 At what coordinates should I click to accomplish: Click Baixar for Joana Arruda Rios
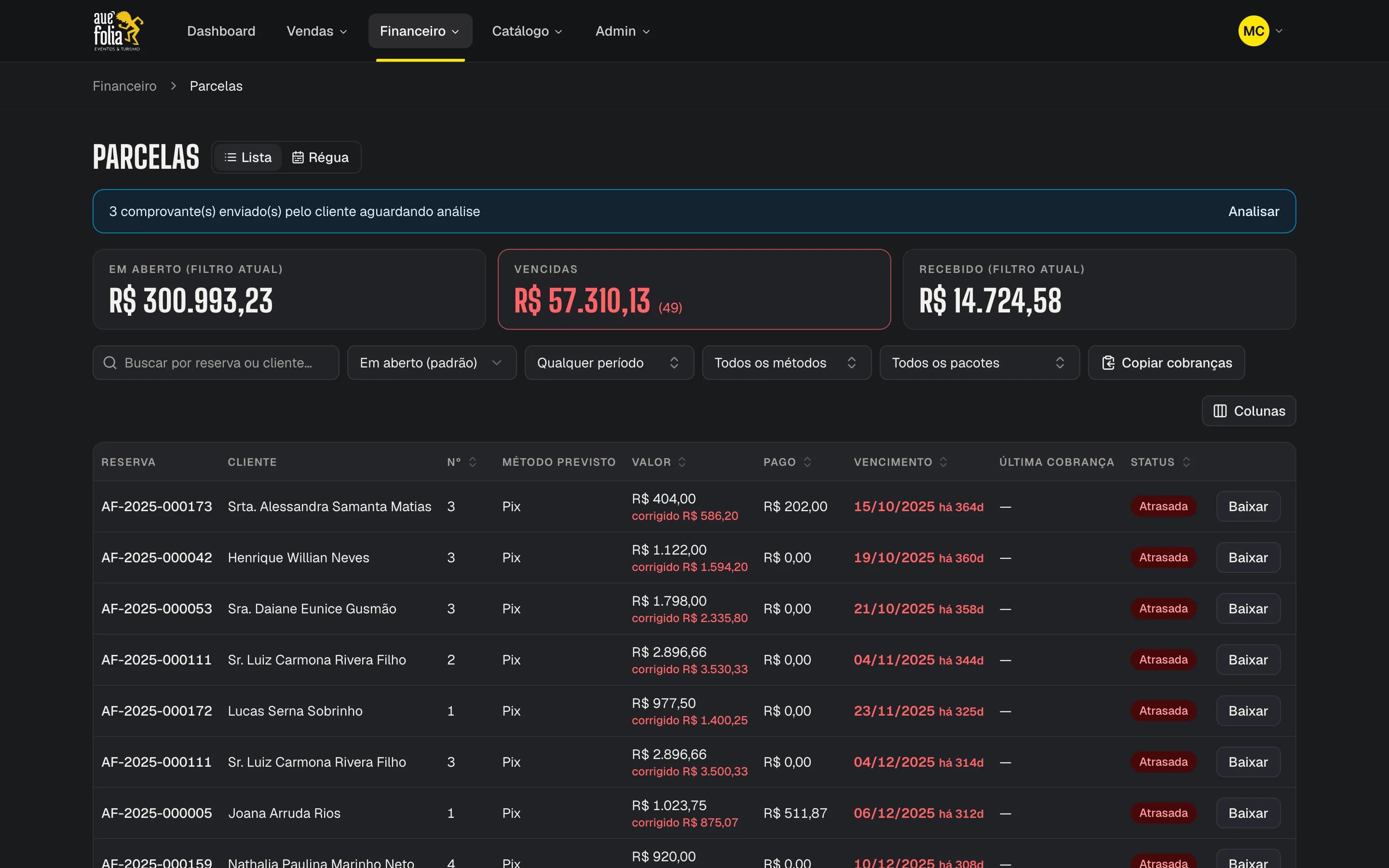[1248, 813]
